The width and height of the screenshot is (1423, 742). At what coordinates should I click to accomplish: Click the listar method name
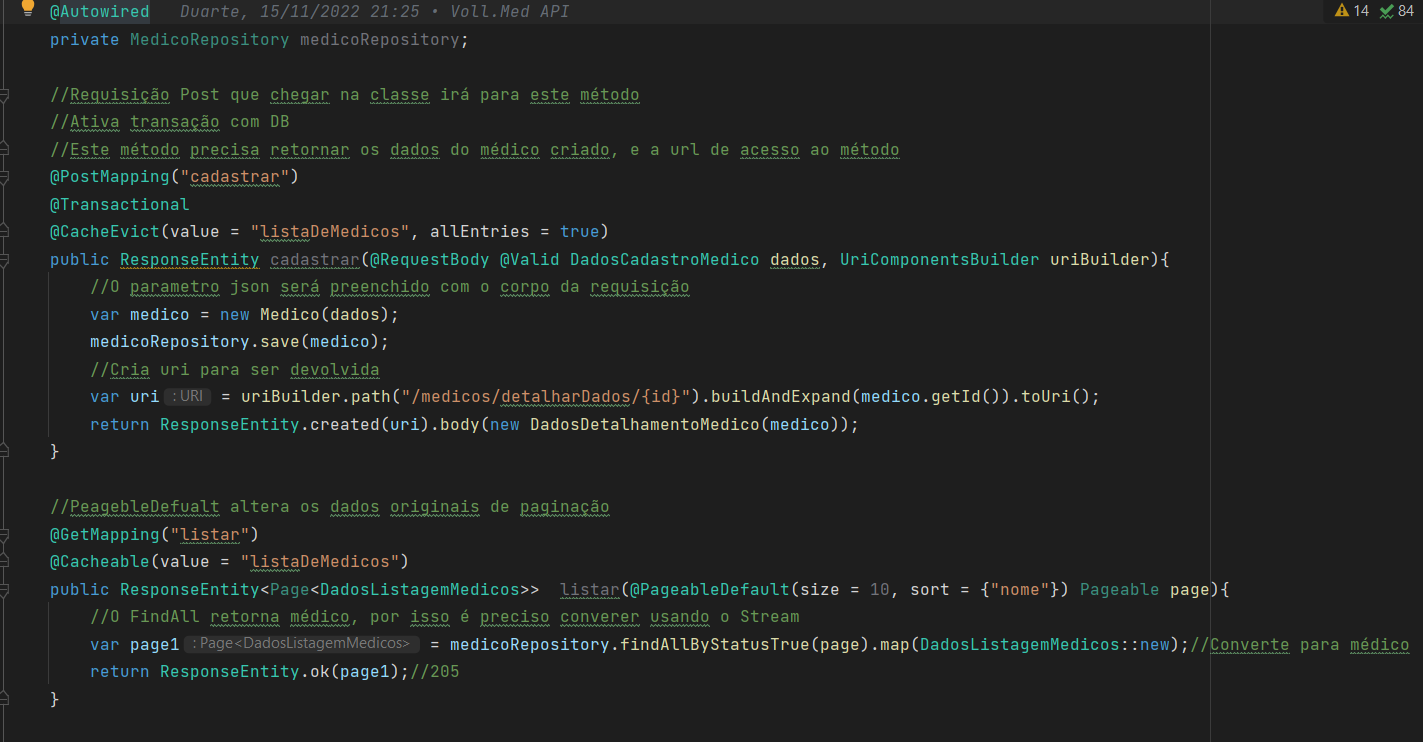pyautogui.click(x=590, y=589)
